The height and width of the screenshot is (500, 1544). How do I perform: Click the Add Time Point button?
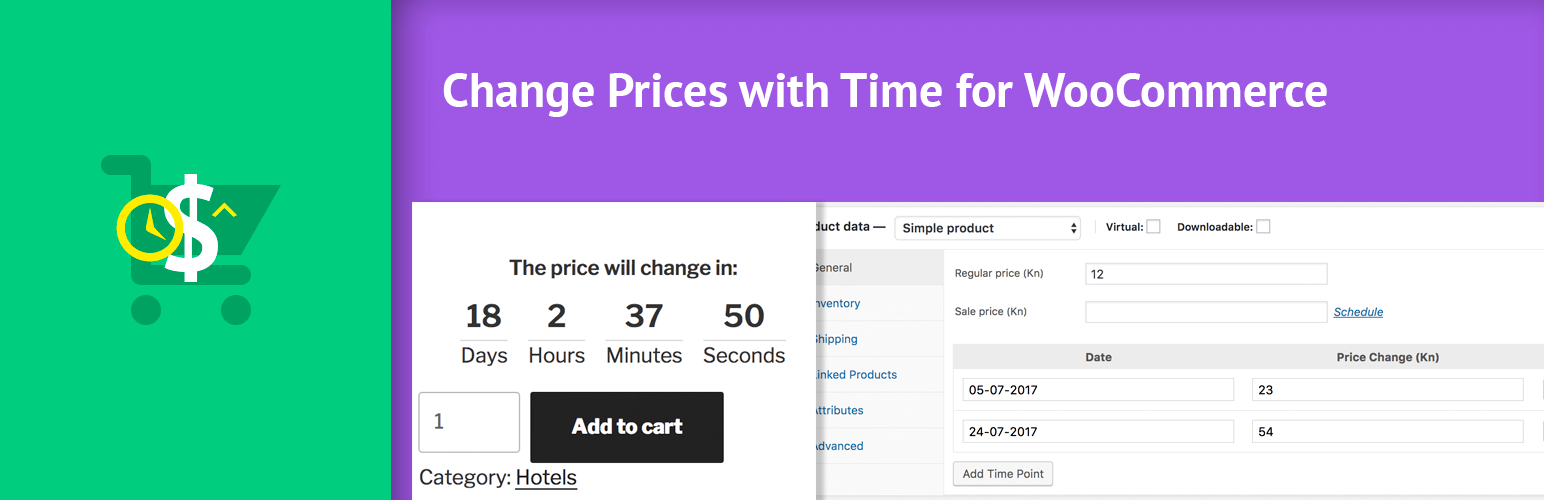click(x=1003, y=474)
